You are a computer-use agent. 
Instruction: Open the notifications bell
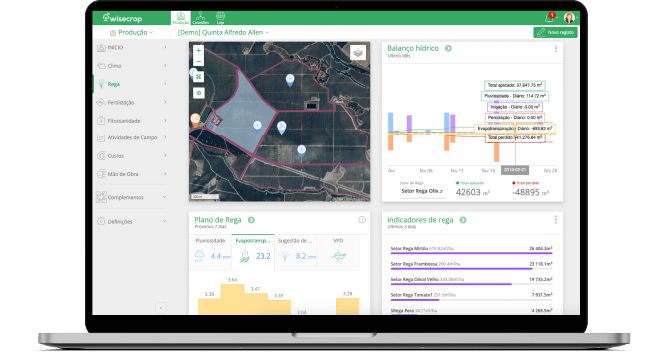pos(550,17)
